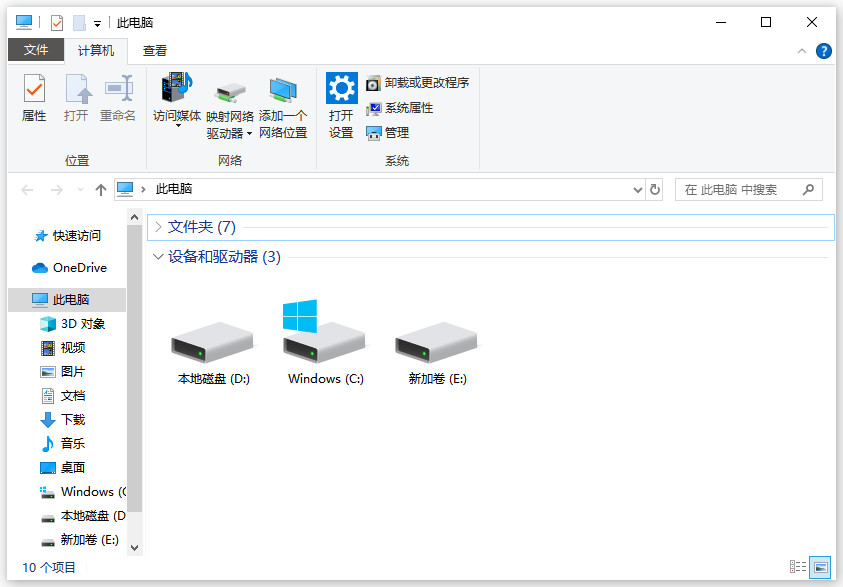
Task: Click the window system icon in title bar
Action: [24, 23]
